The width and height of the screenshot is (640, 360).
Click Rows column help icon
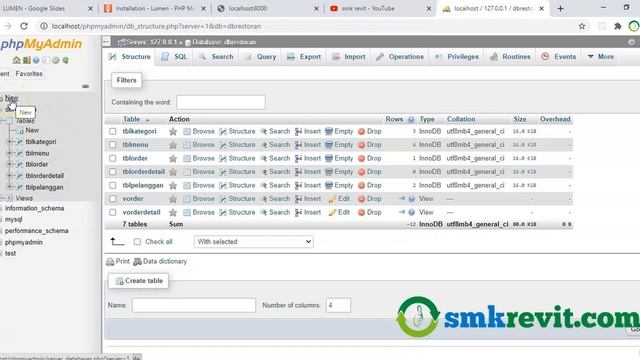[411, 120]
